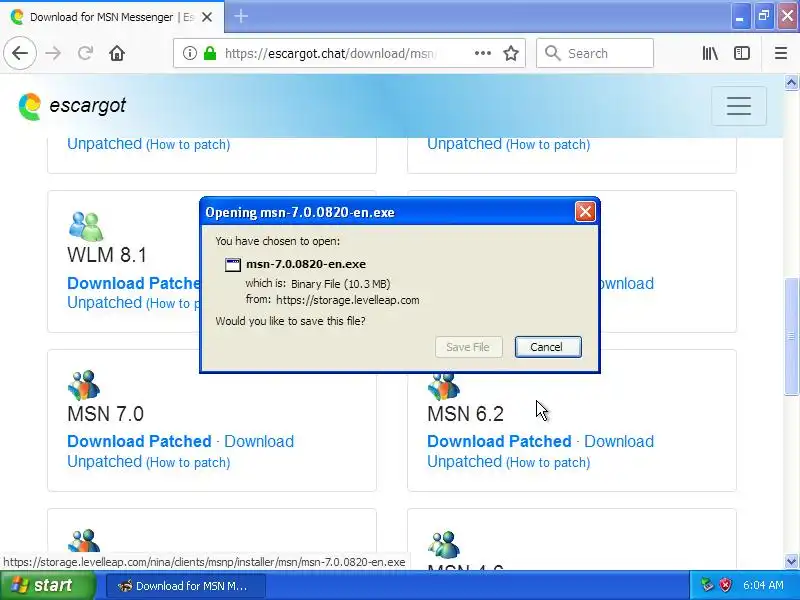Image resolution: width=800 pixels, height=600 pixels.
Task: Click the exe file icon in dialog
Action: [x=233, y=264]
